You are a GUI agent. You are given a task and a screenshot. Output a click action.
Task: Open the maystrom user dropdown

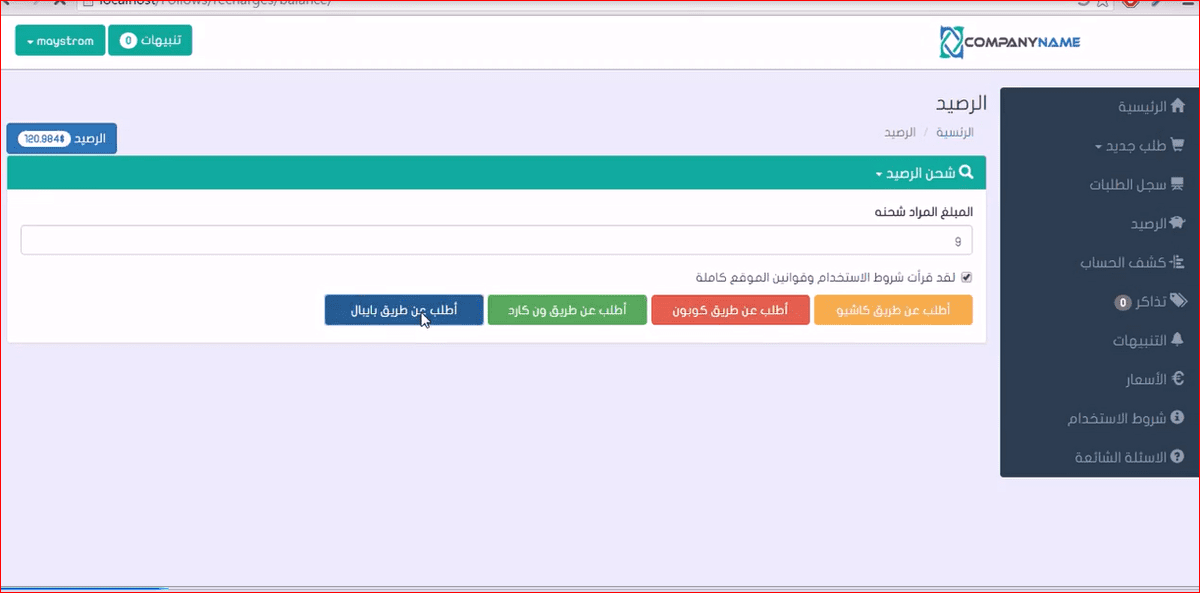click(60, 41)
